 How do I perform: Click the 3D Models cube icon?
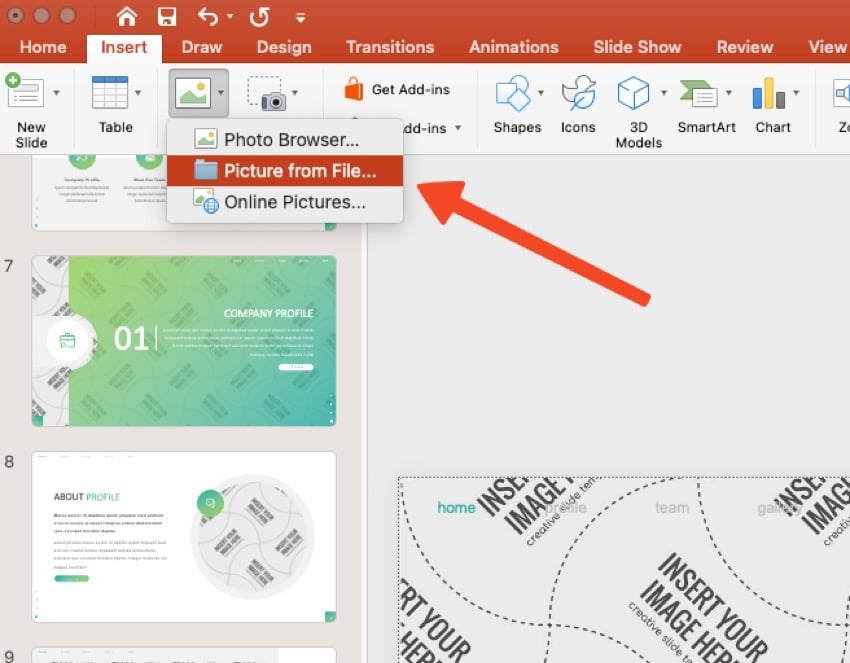(x=633, y=94)
